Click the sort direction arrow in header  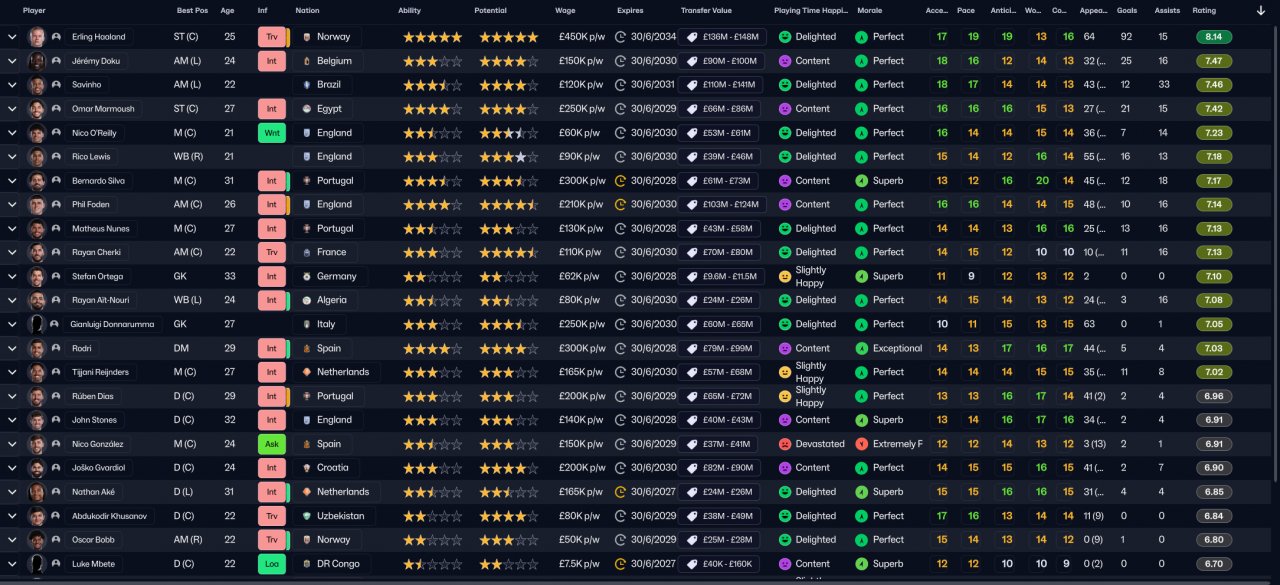point(1260,10)
